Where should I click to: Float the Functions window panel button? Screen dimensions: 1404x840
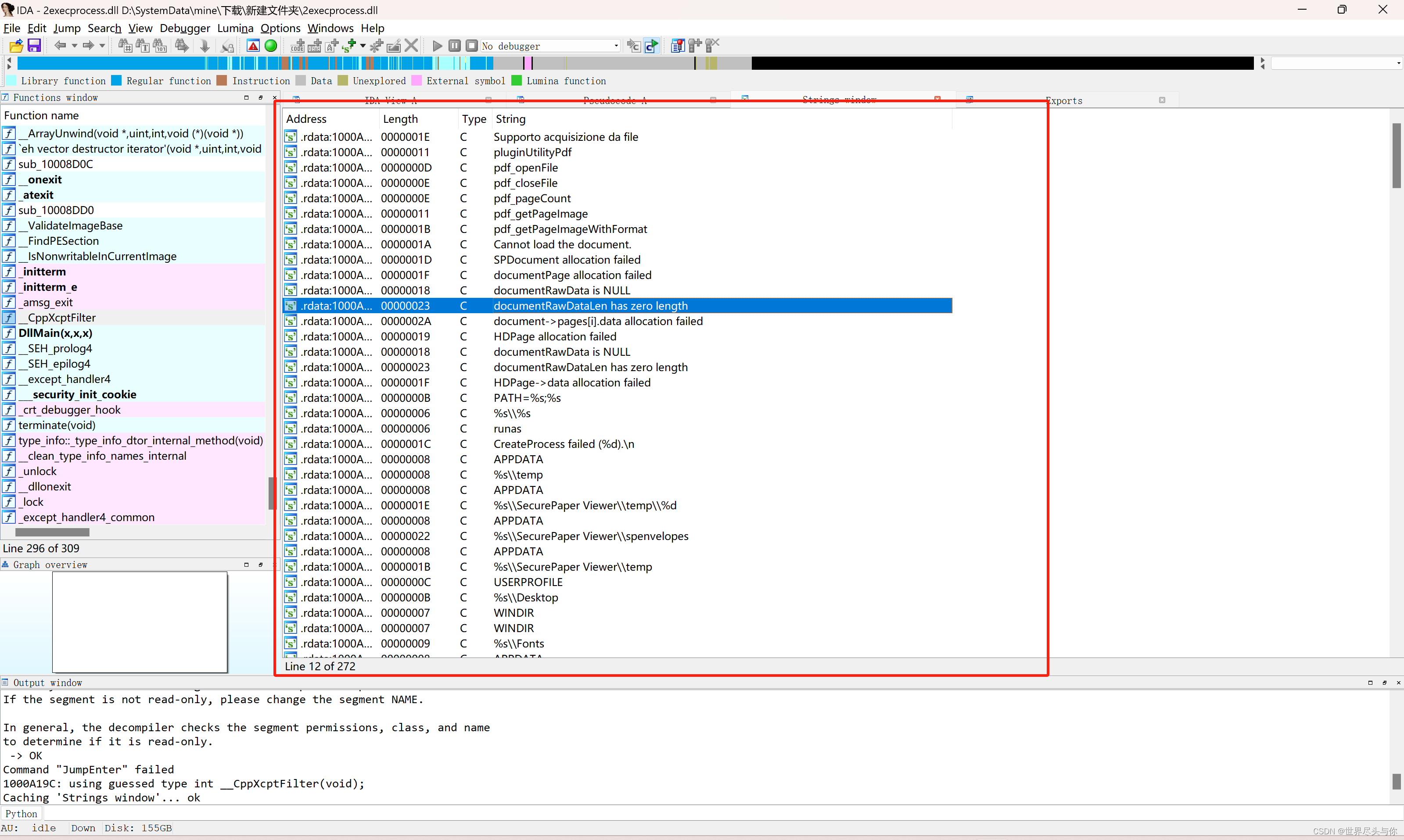pos(261,97)
